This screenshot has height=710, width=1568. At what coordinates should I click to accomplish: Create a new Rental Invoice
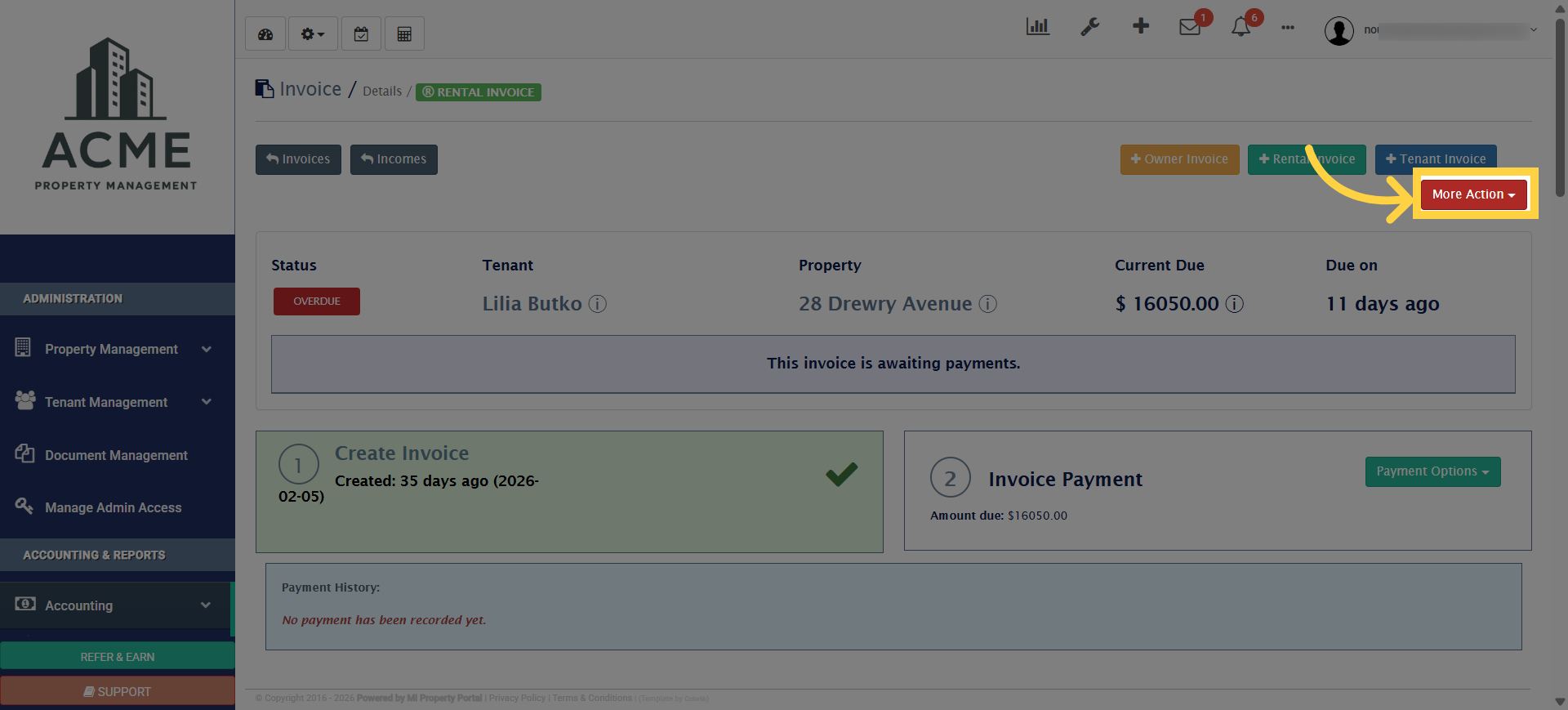point(1307,159)
